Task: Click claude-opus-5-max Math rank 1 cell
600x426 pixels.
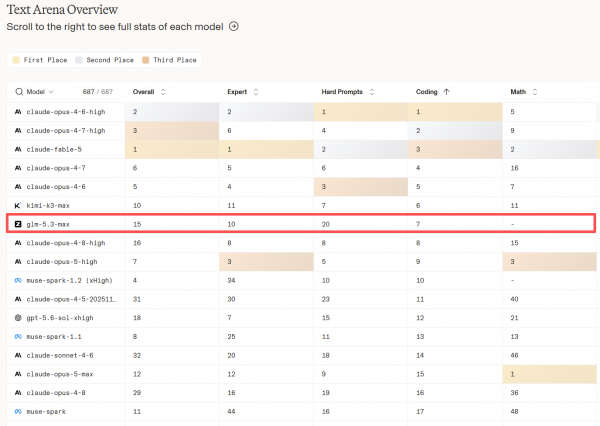Action: tap(549, 374)
